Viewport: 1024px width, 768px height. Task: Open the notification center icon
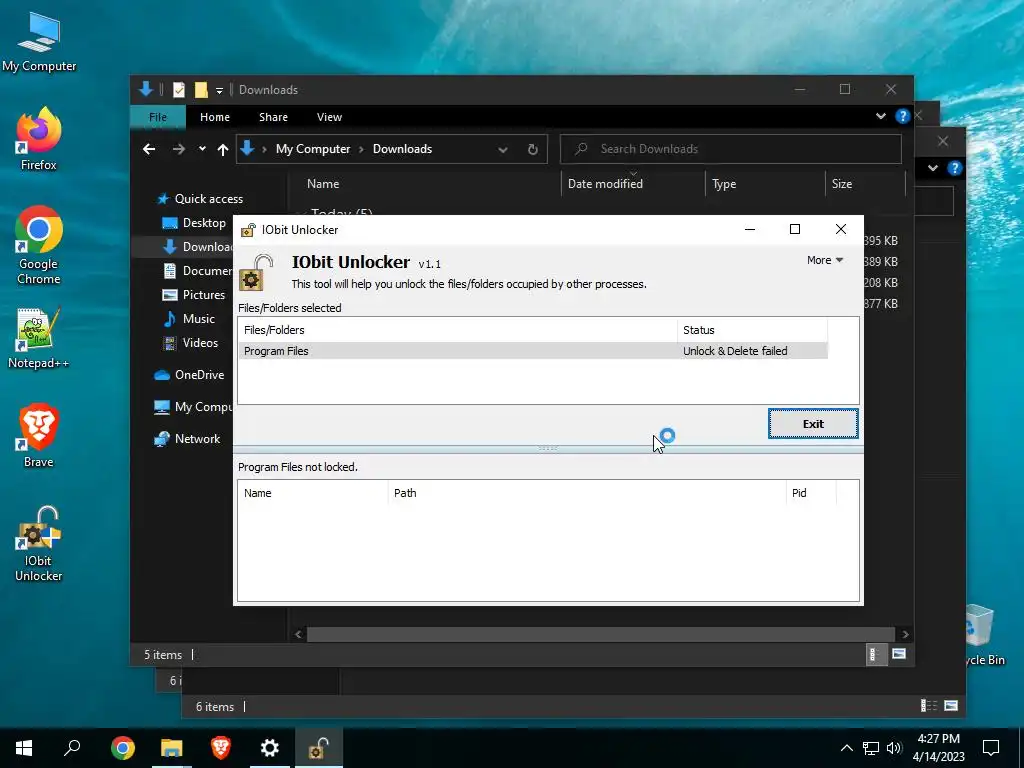[x=991, y=748]
